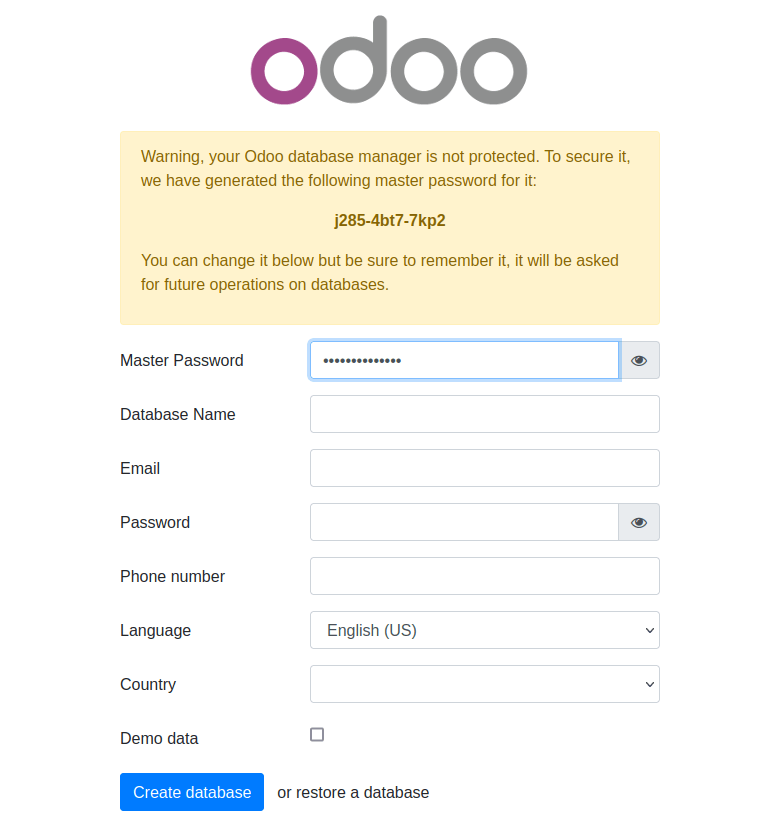Screen dimensions: 770x836
Task: Reveal Master Password using its eye icon
Action: coord(639,360)
